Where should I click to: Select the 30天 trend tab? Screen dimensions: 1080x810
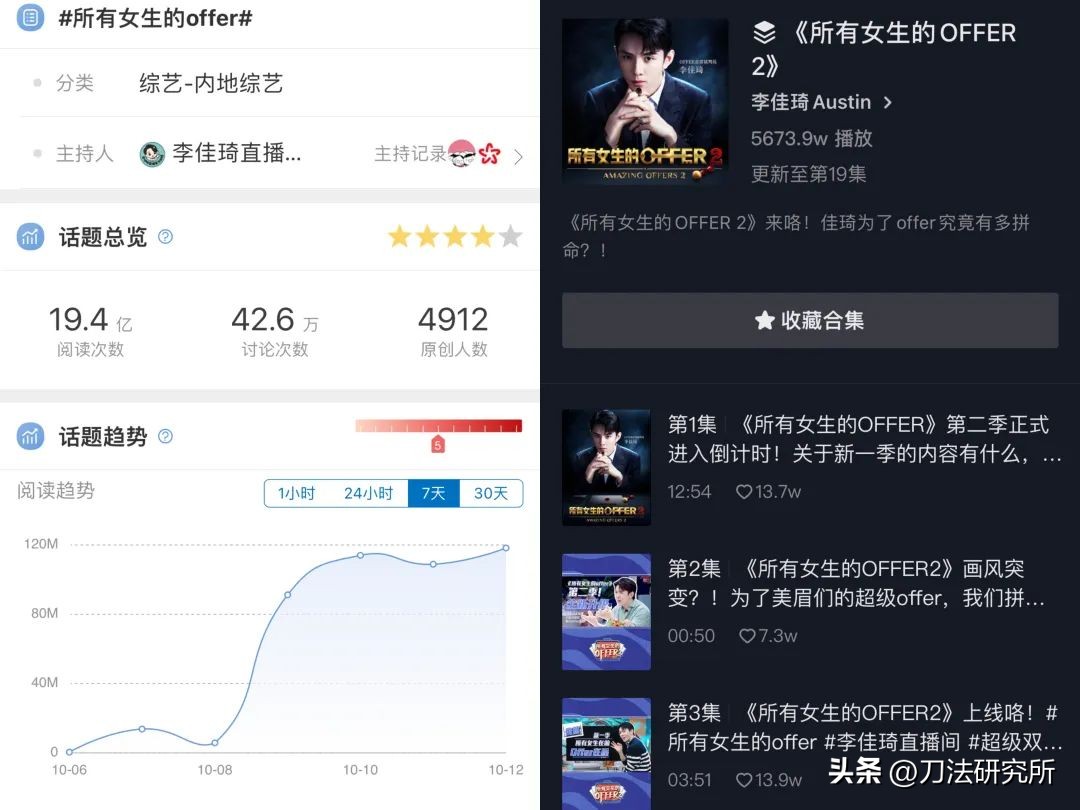click(x=490, y=493)
